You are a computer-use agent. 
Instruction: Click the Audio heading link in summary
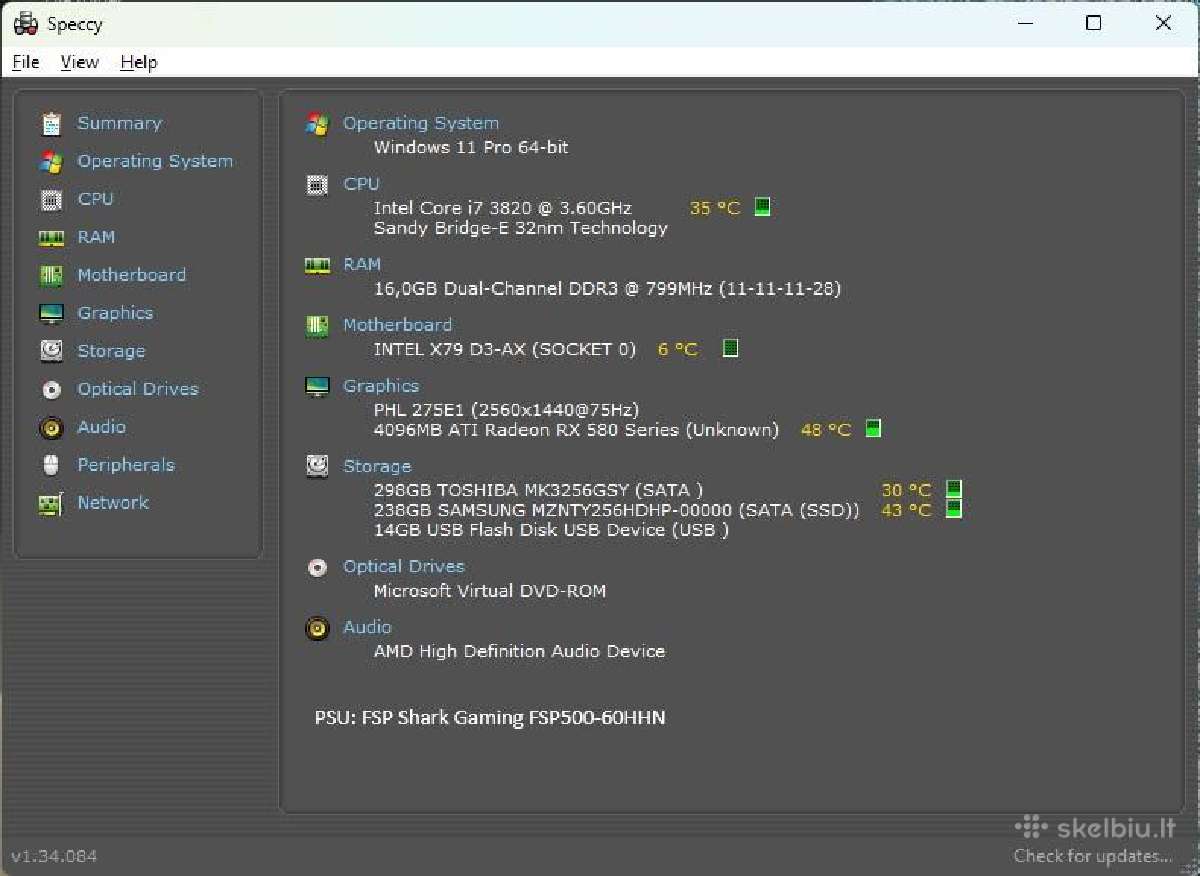[x=367, y=627]
